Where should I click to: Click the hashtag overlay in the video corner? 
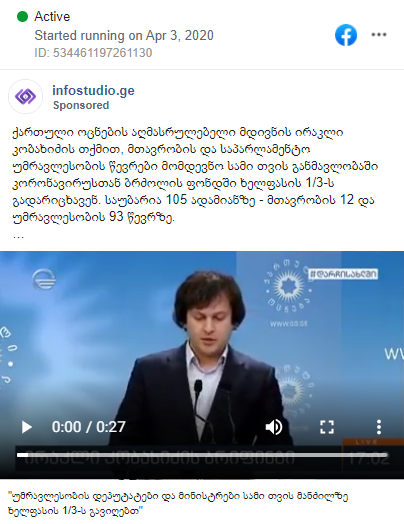(343, 274)
